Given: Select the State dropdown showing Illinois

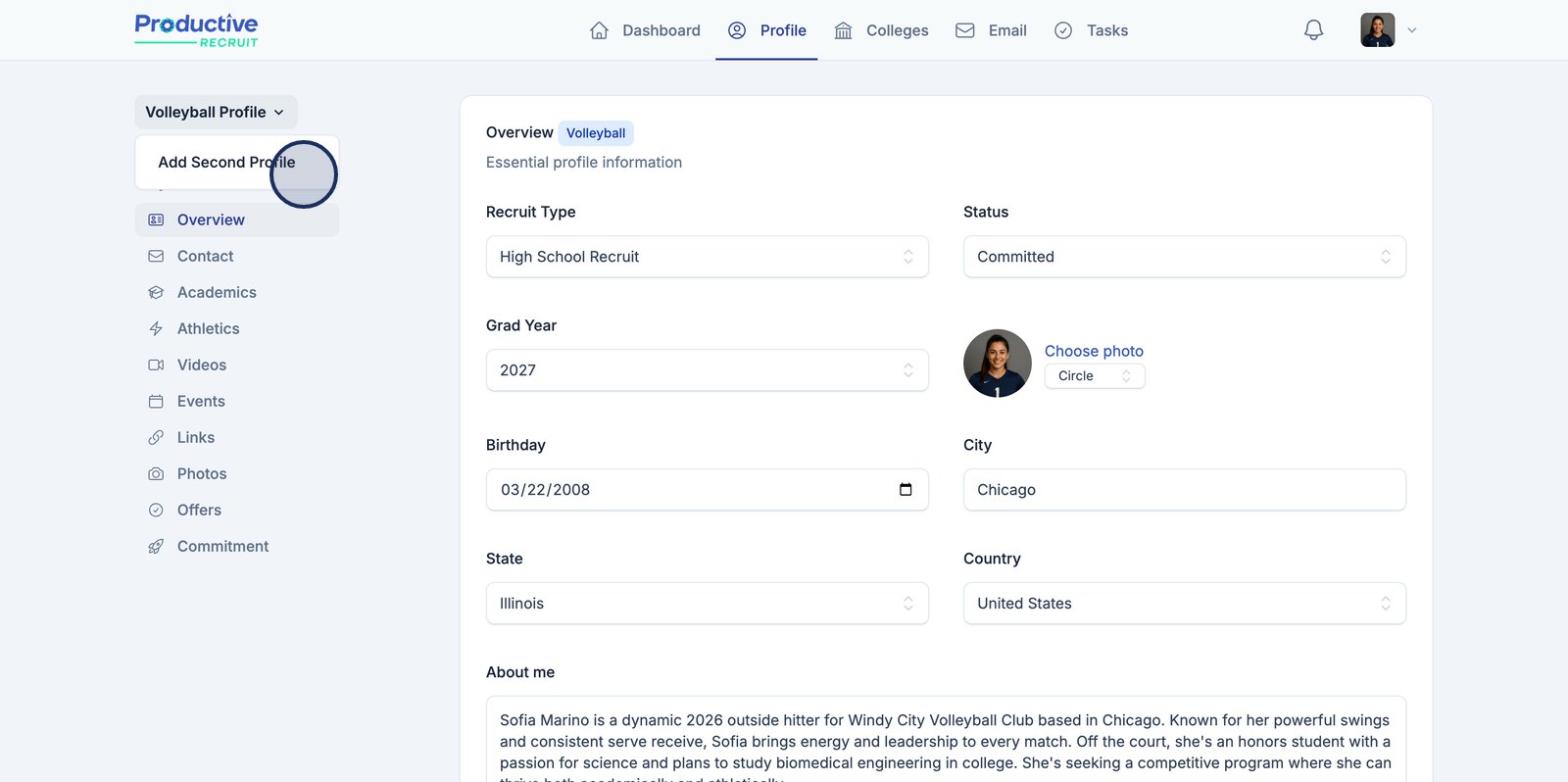Looking at the screenshot, I should (x=707, y=604).
